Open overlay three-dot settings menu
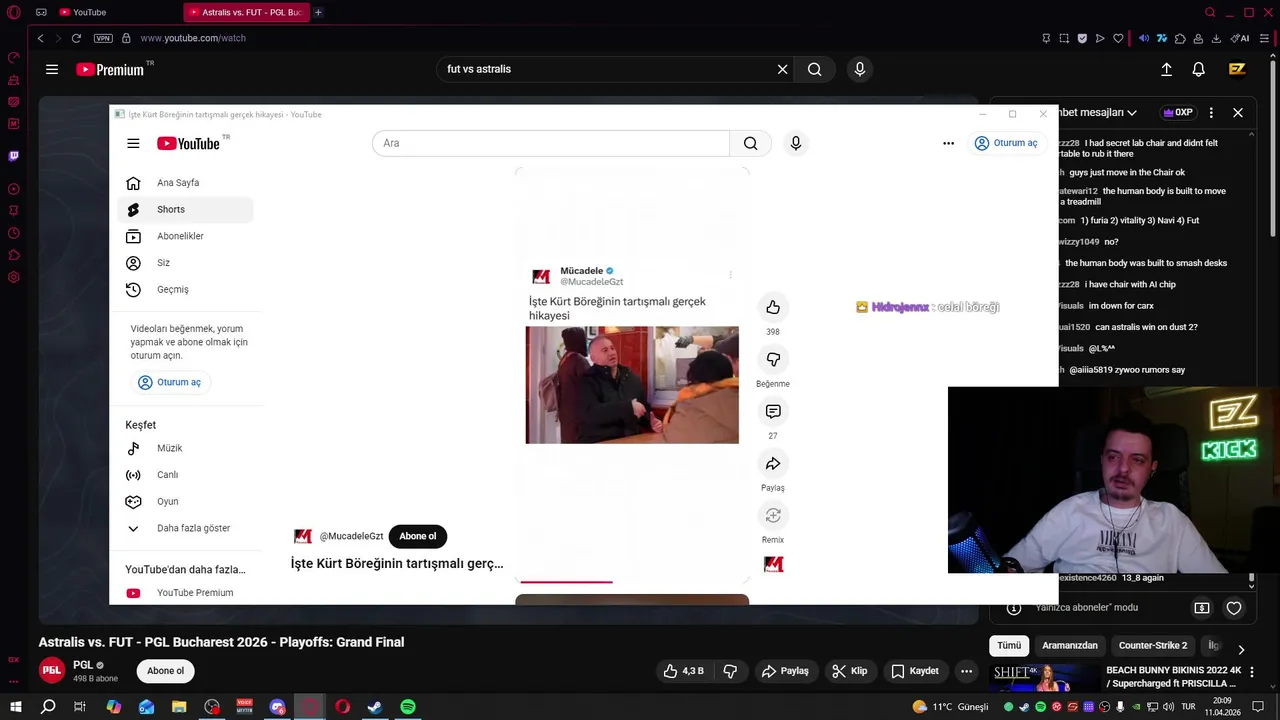 pos(948,143)
